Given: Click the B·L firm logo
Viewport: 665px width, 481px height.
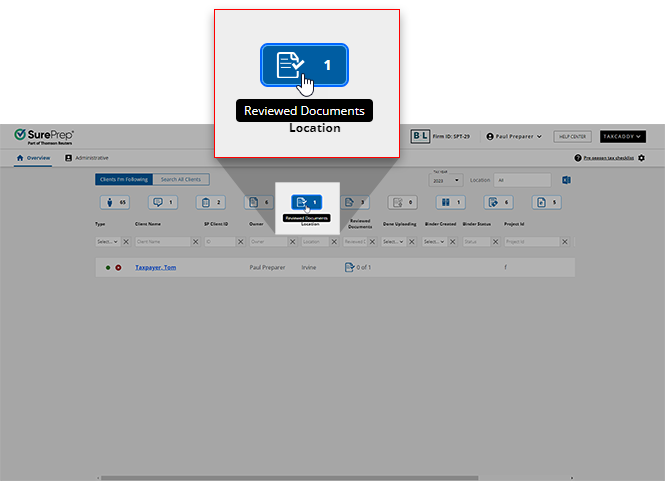Looking at the screenshot, I should [420, 136].
